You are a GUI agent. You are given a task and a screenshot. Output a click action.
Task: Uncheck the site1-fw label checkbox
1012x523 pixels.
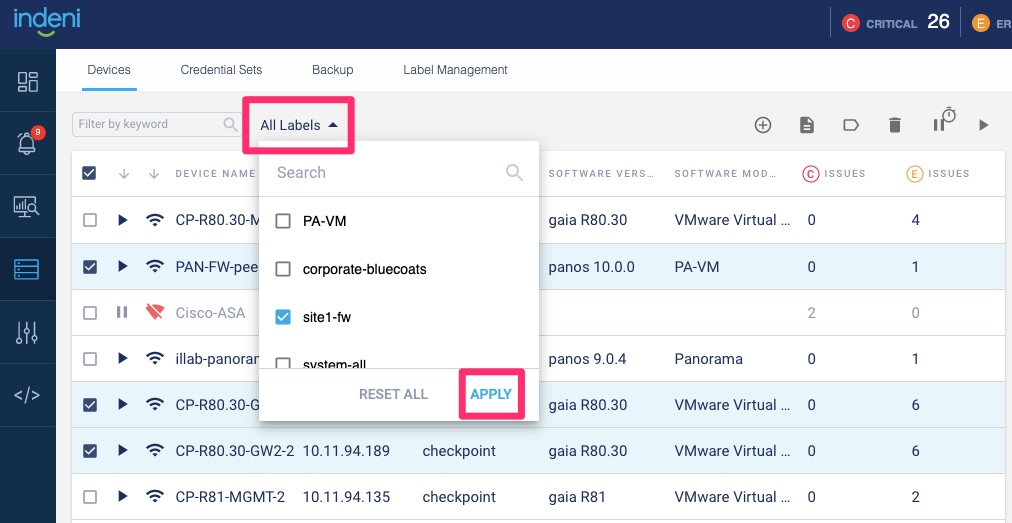click(x=283, y=317)
